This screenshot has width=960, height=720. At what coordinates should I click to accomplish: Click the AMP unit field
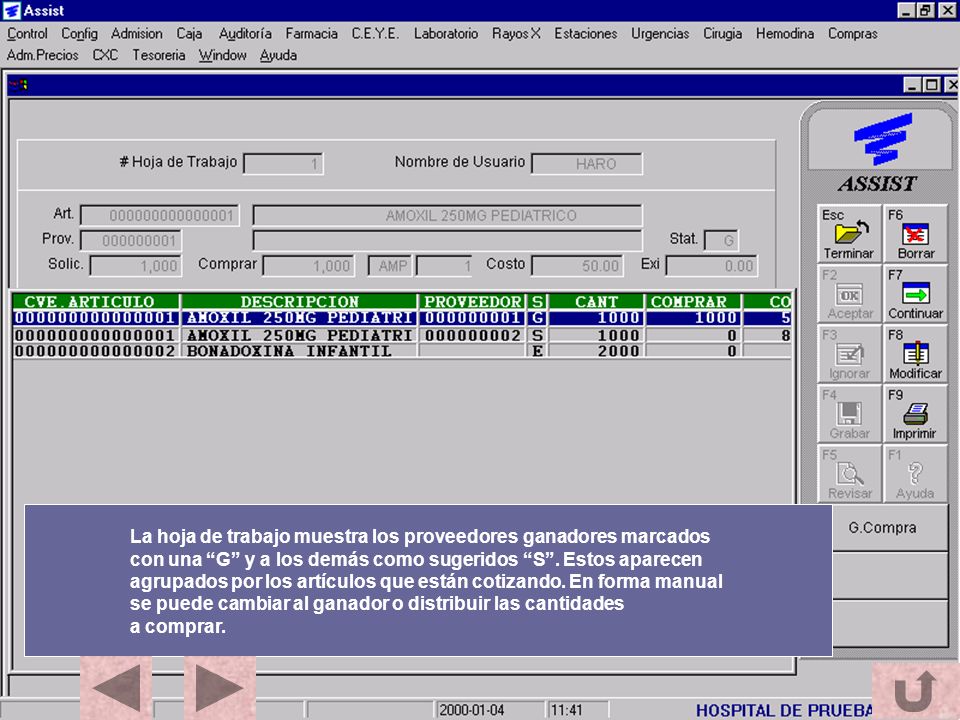(390, 266)
